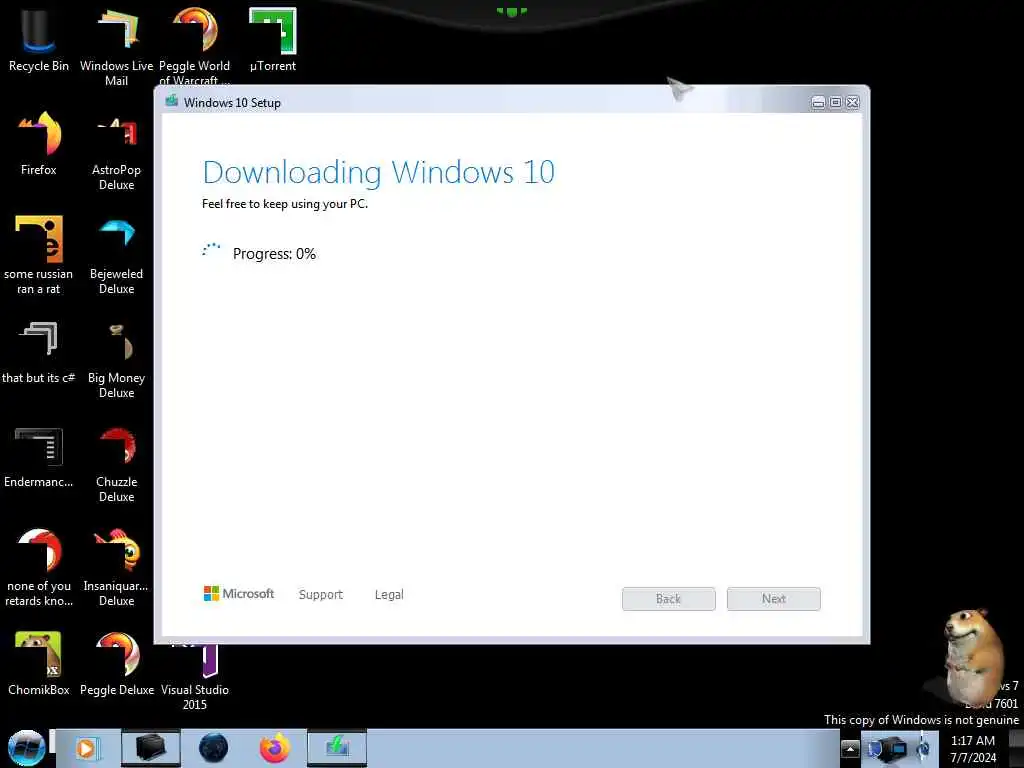Image resolution: width=1024 pixels, height=768 pixels.
Task: Click the Support link in Setup
Action: coord(321,595)
